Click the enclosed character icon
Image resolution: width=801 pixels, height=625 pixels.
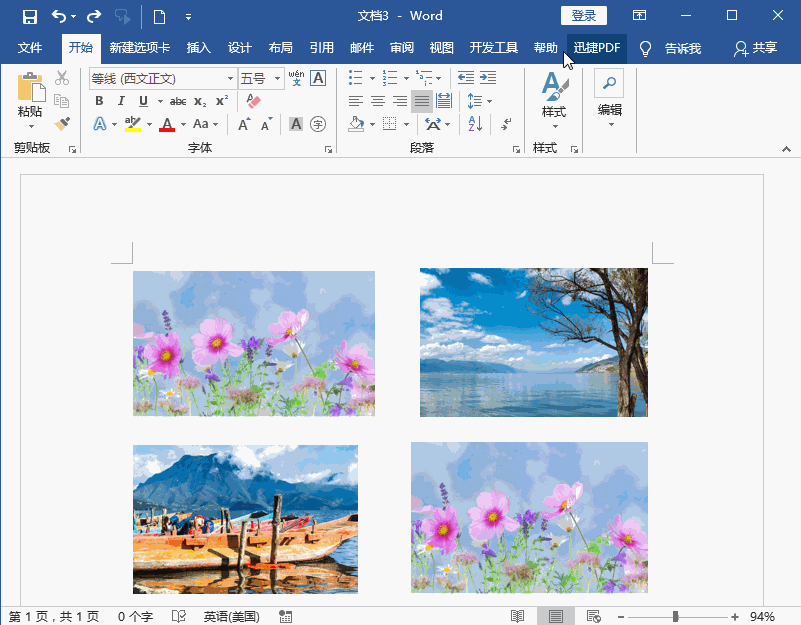coord(318,124)
